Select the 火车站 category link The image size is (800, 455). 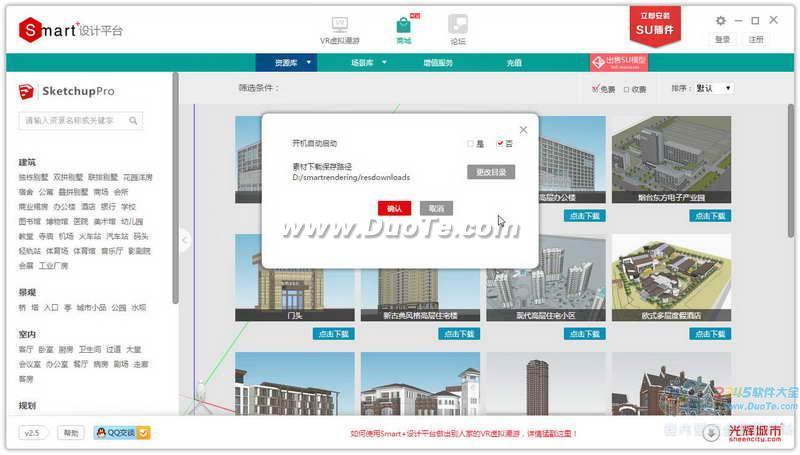click(89, 237)
